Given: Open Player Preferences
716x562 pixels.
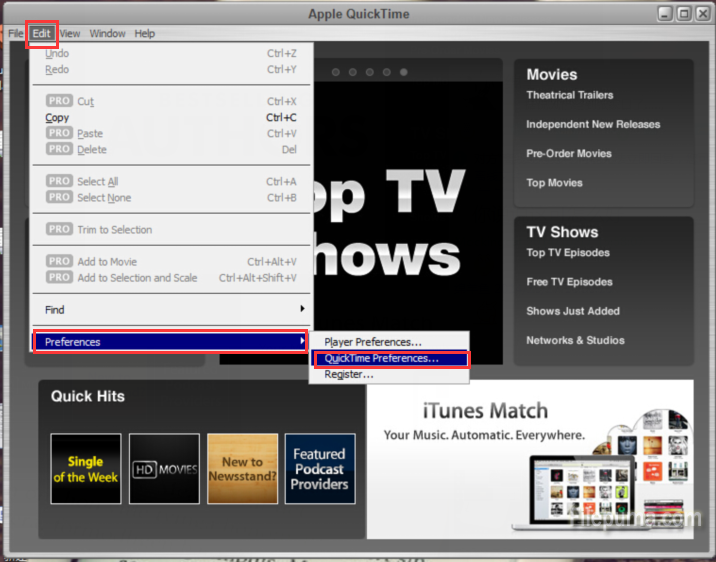Looking at the screenshot, I should click(373, 342).
